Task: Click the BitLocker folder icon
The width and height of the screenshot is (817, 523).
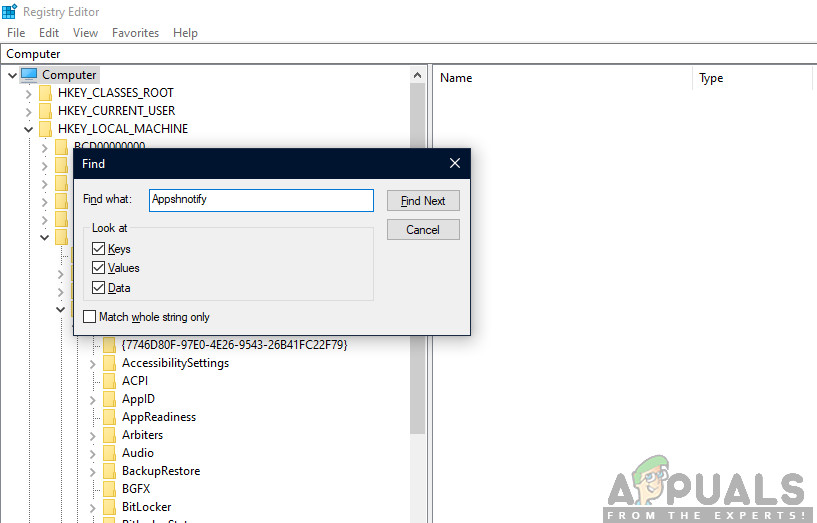Action: tap(109, 507)
